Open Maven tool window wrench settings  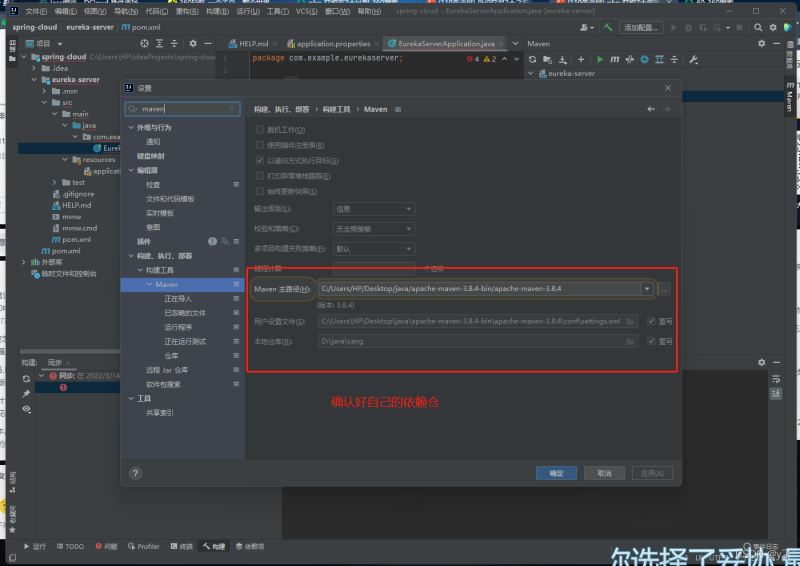click(693, 60)
